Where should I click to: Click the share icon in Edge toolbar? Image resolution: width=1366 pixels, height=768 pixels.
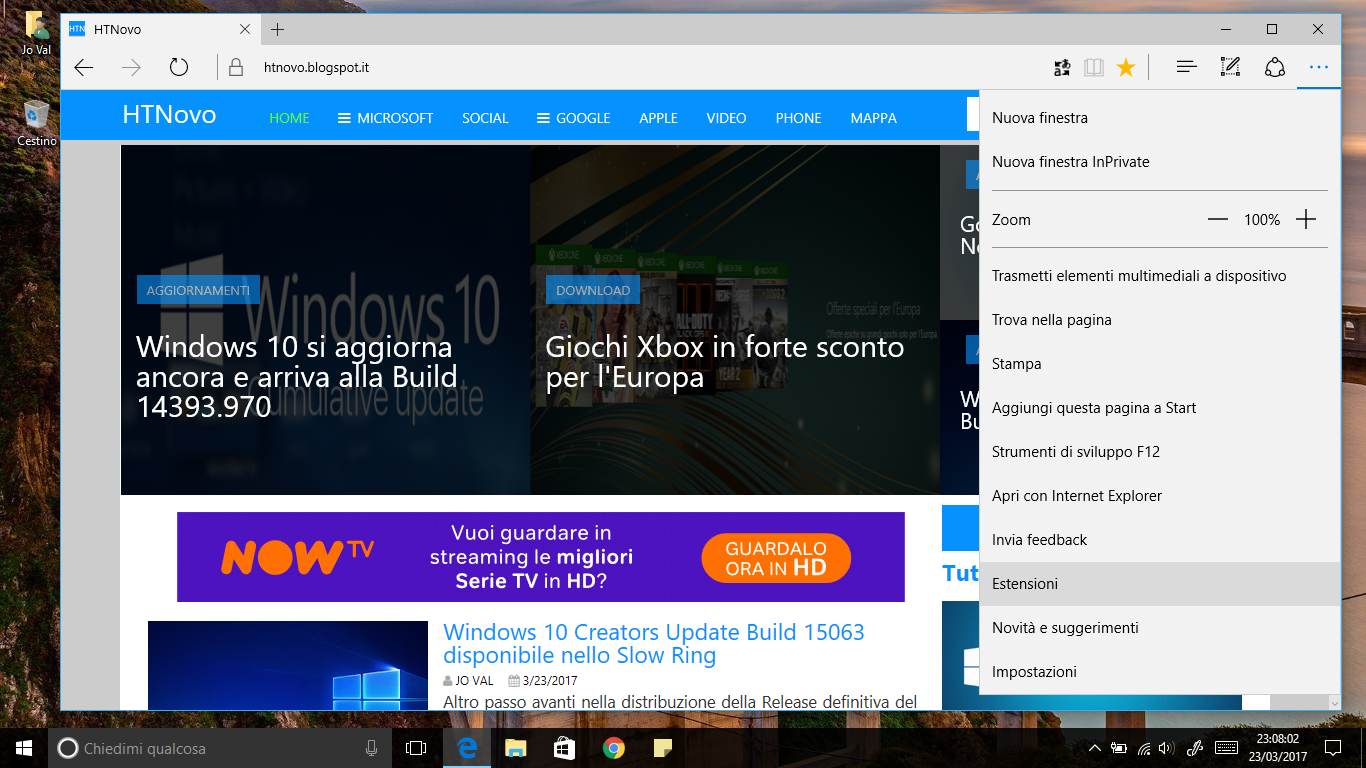1275,68
